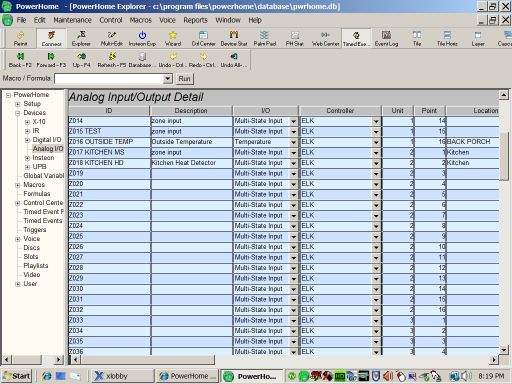
Task: Click the Refresh - F5 icon
Action: coord(112,60)
